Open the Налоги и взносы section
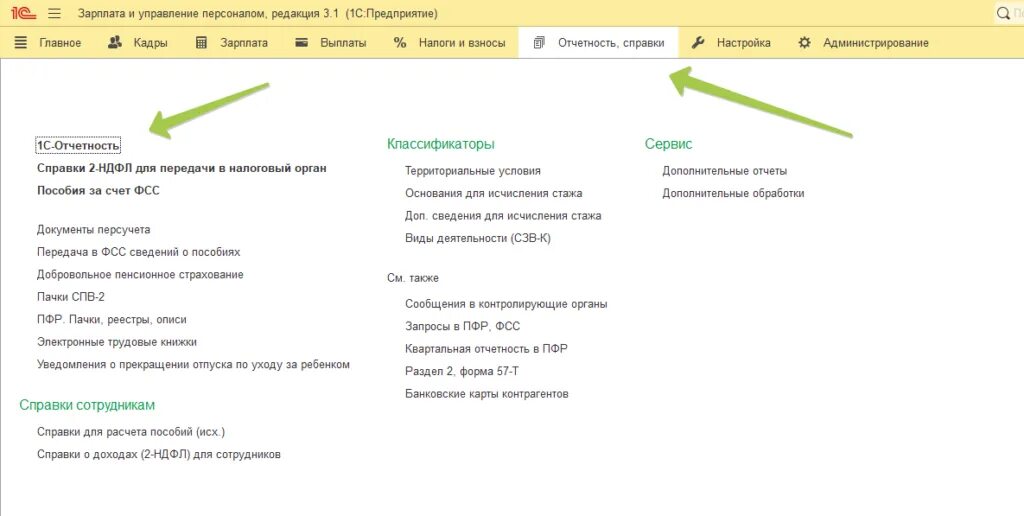Viewport: 1024px width, 516px height. [x=462, y=43]
